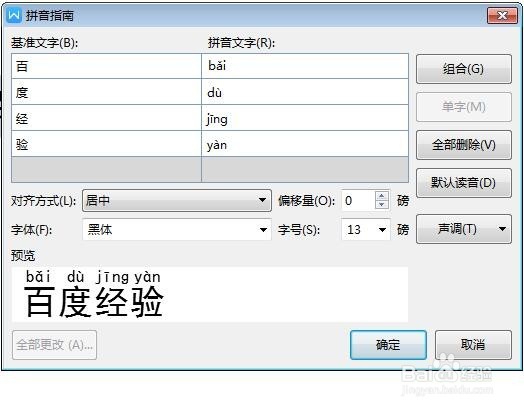Click the 字体(F): label
The image size is (524, 409).
point(31,230)
